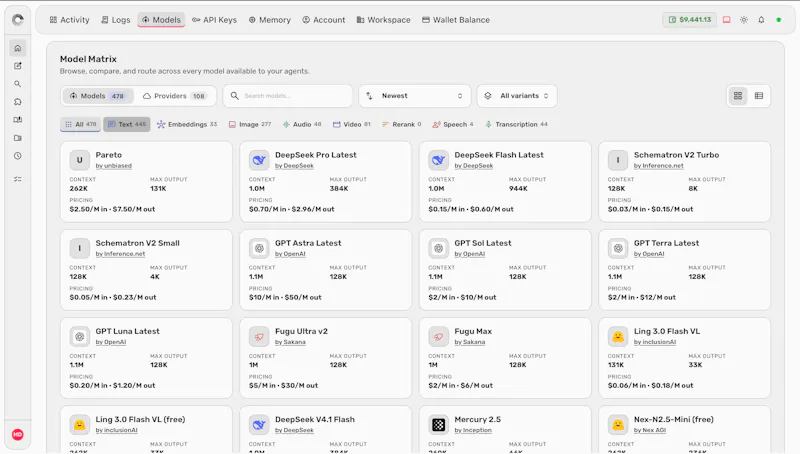Screen dimensions: 800x454
Task: Select the Models tab in top navigation
Action: click(161, 20)
